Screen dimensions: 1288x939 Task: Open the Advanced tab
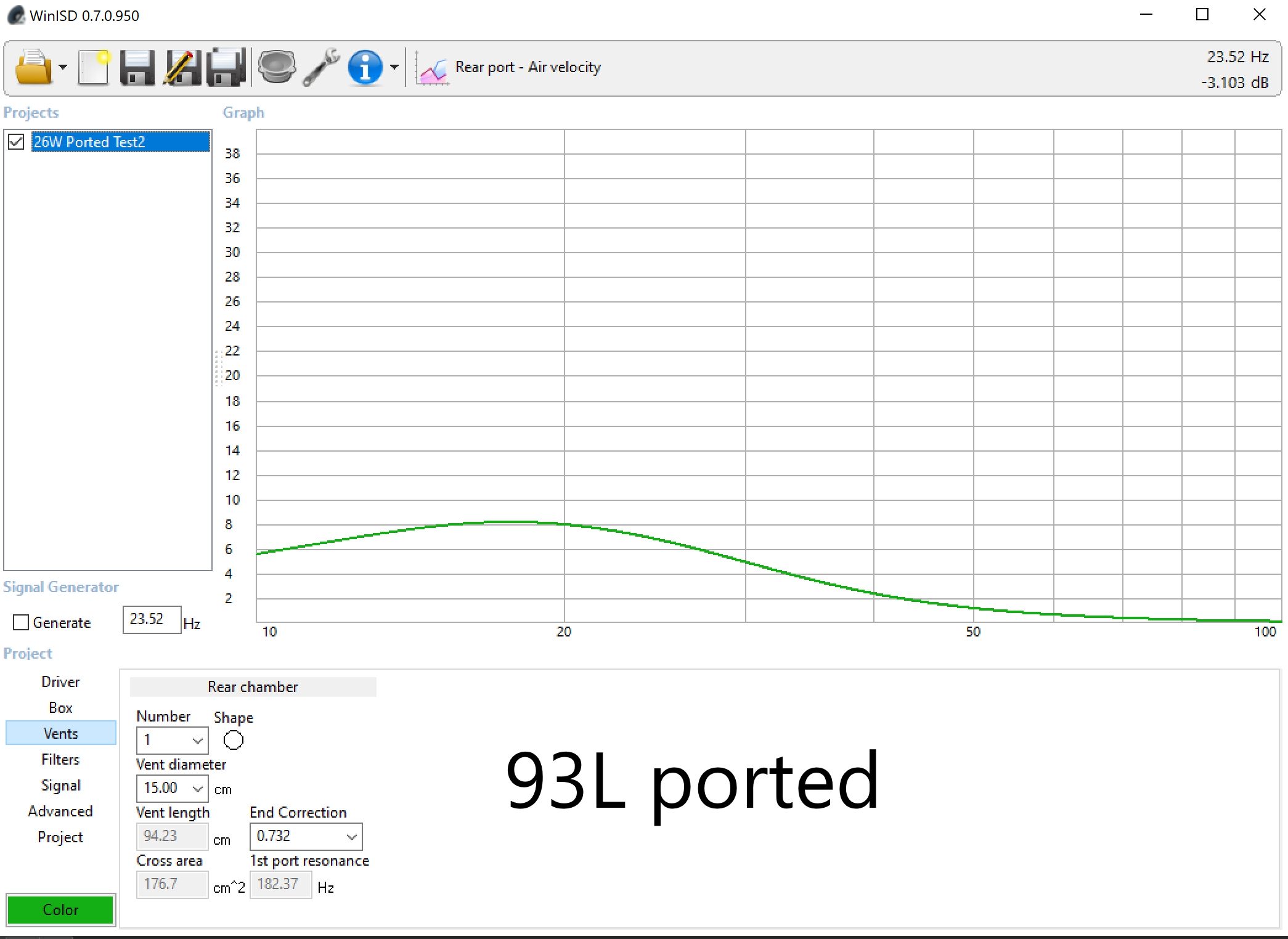click(60, 811)
